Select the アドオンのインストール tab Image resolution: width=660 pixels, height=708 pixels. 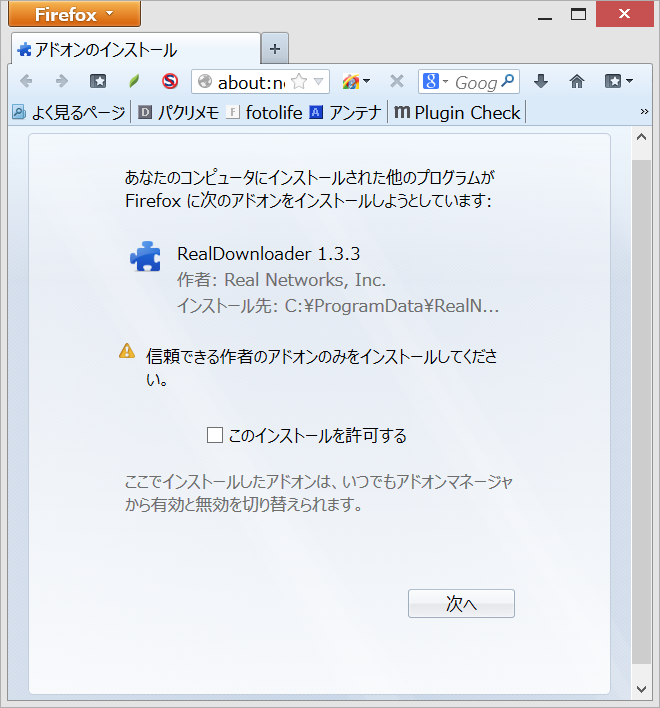[x=136, y=49]
